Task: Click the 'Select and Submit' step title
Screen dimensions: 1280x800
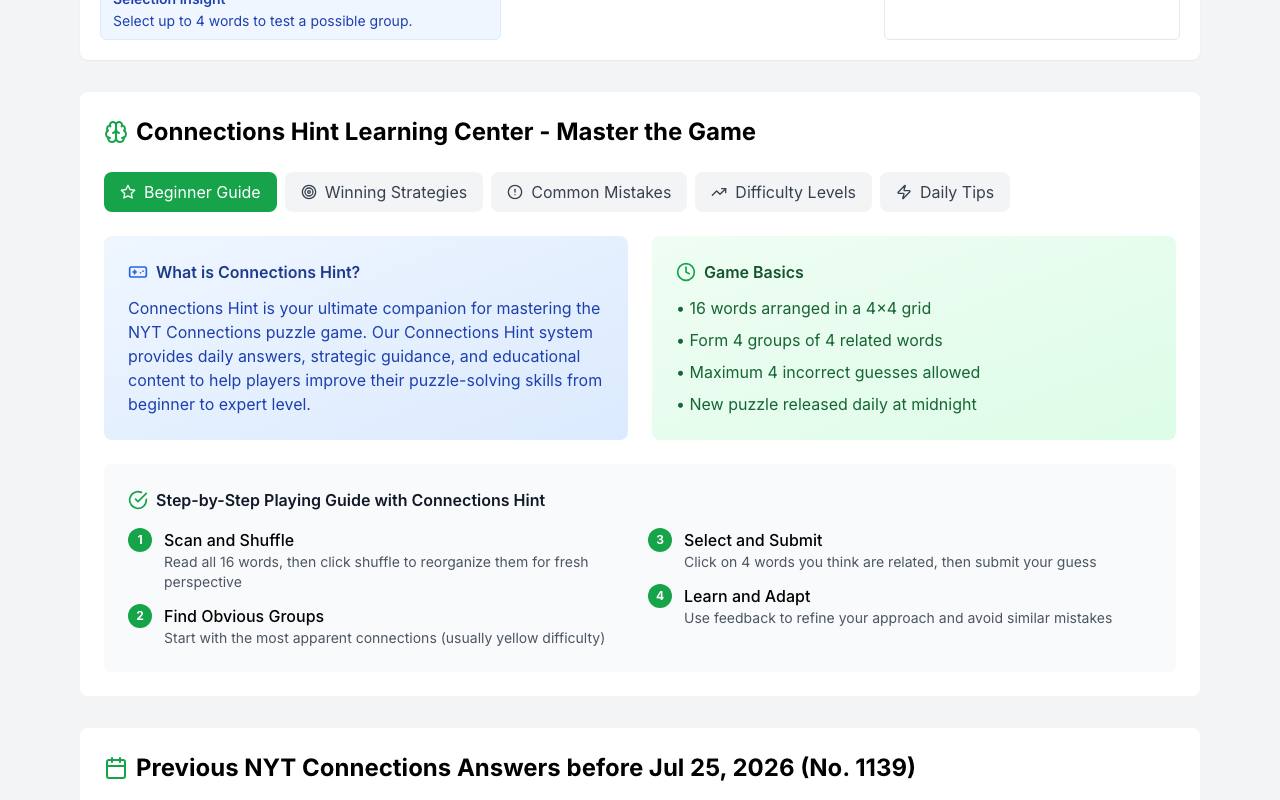Action: [753, 540]
